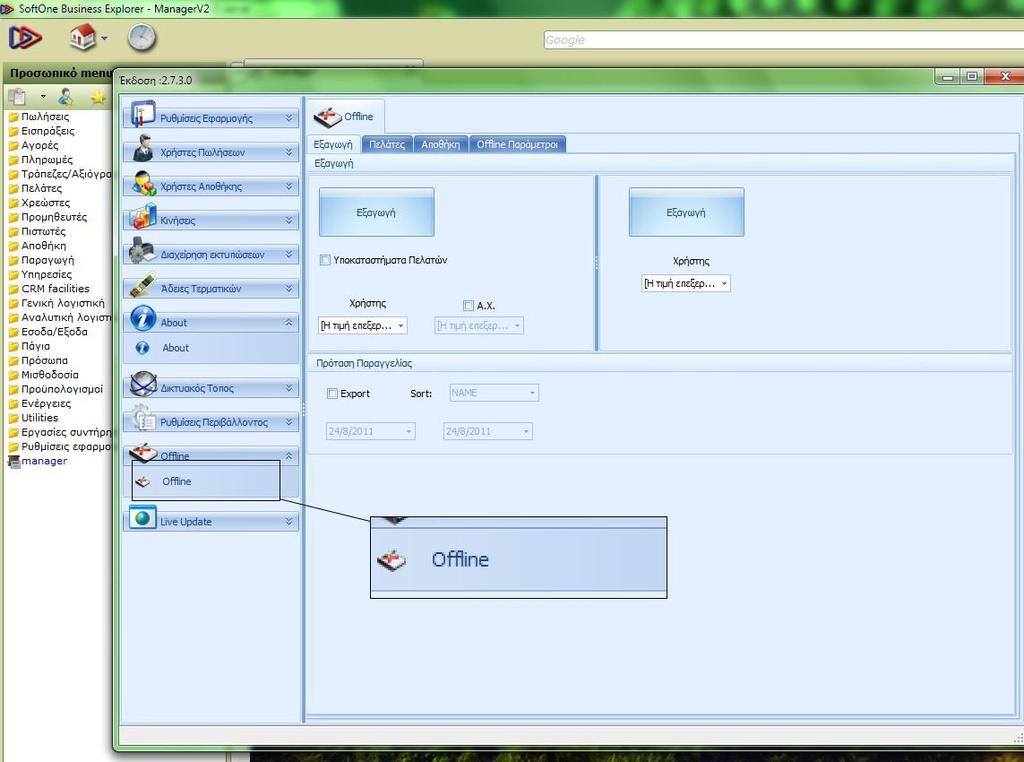Screen dimensions: 1024x762
Task: Click the user icon in the Προσωπικό menu toolbar
Action: pyautogui.click(x=65, y=97)
